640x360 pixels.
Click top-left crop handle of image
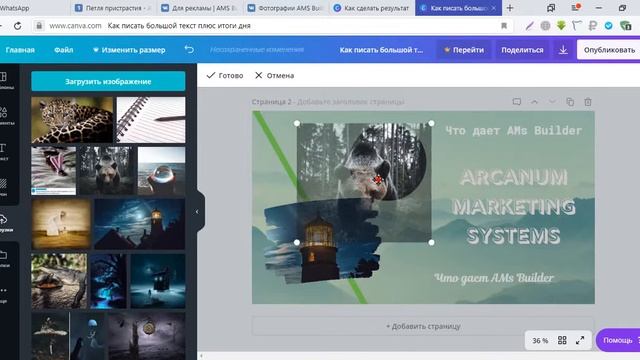click(x=297, y=123)
